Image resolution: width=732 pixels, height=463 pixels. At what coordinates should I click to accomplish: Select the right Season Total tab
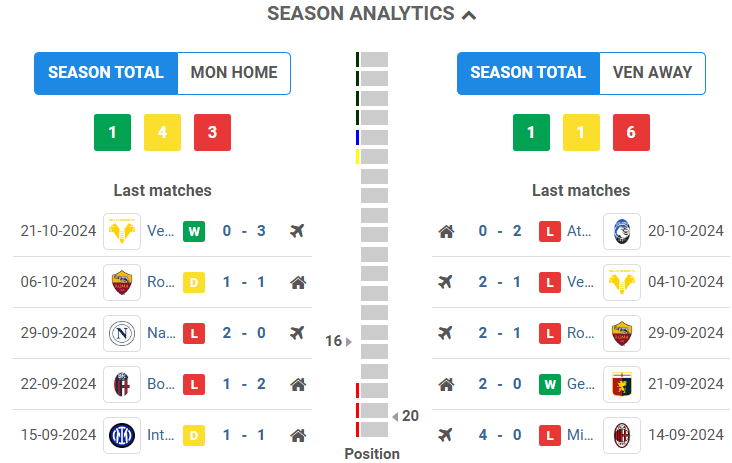pos(527,73)
